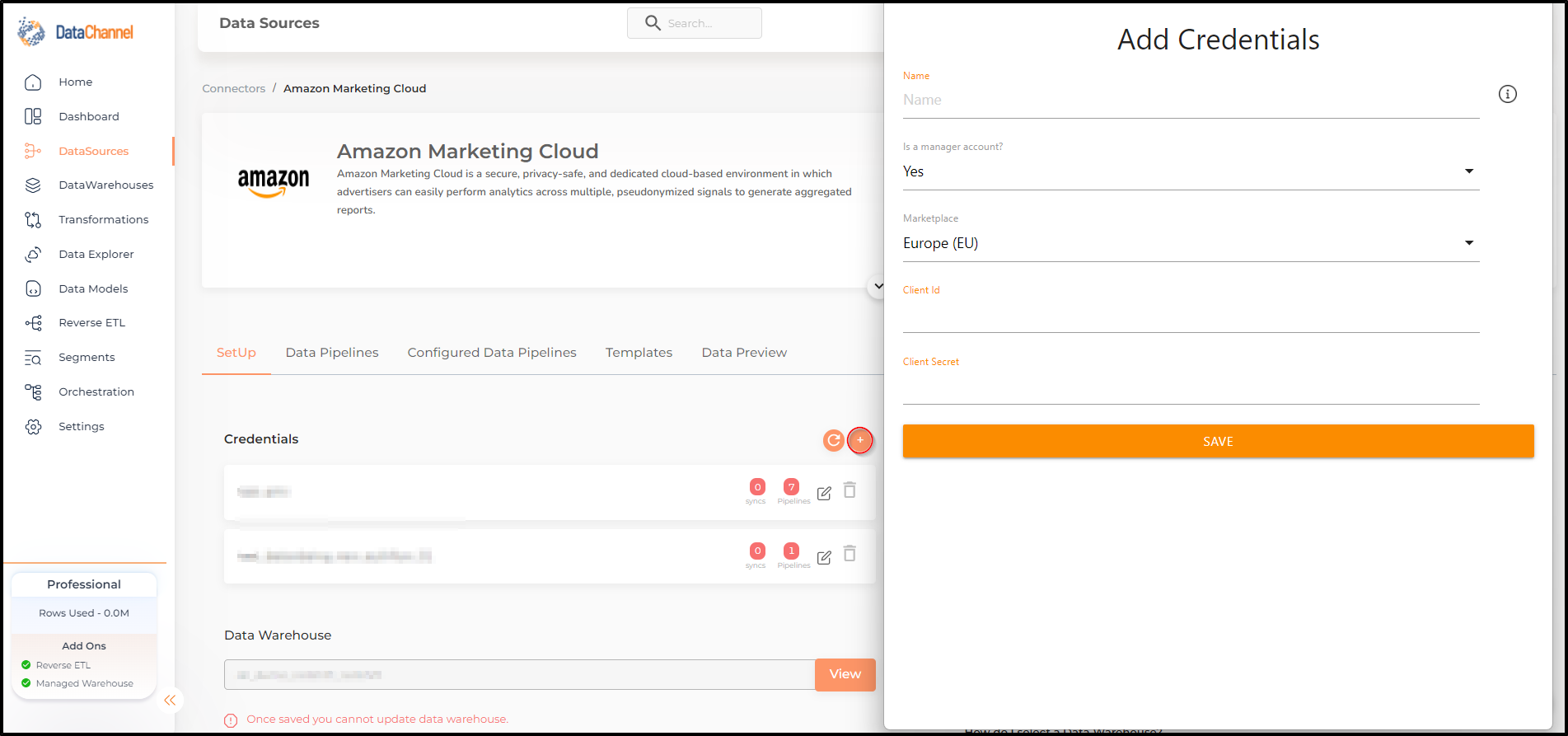
Task: Open the Settings gear sidebar icon
Action: [x=33, y=427]
